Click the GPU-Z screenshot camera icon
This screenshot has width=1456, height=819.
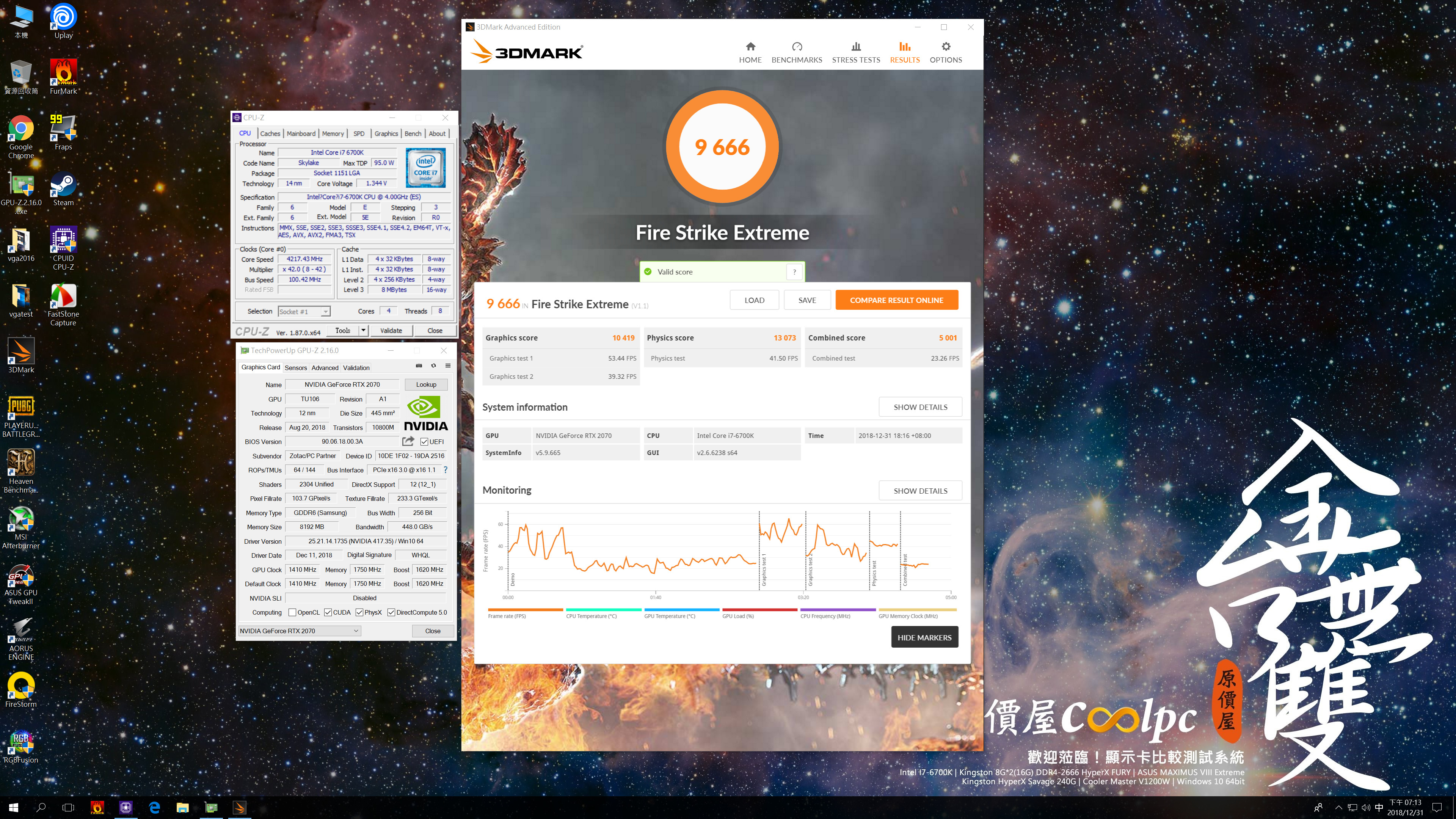419,366
